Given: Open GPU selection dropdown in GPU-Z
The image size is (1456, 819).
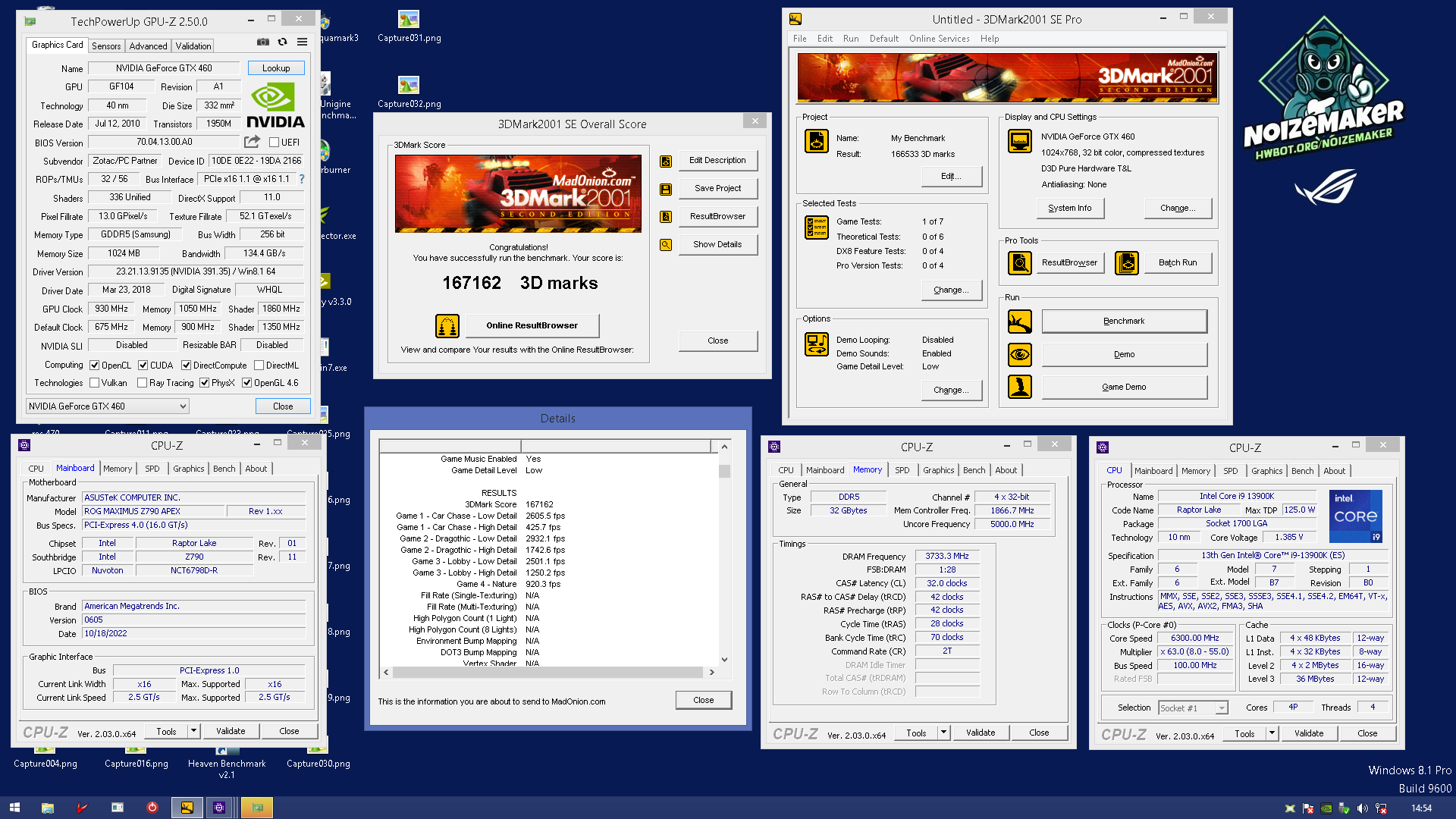Looking at the screenshot, I should tap(107, 406).
